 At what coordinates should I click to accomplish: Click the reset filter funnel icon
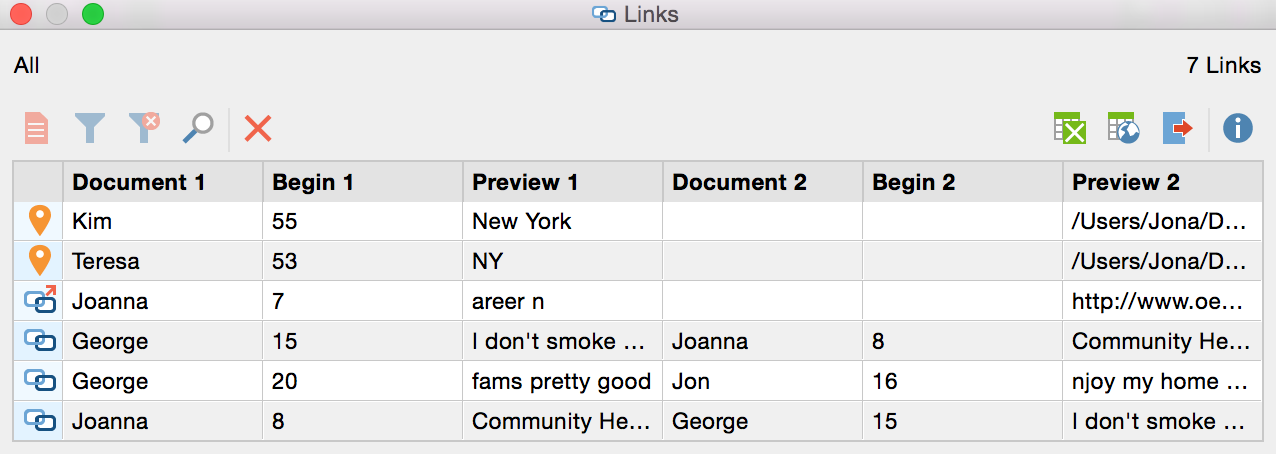pyautogui.click(x=144, y=128)
